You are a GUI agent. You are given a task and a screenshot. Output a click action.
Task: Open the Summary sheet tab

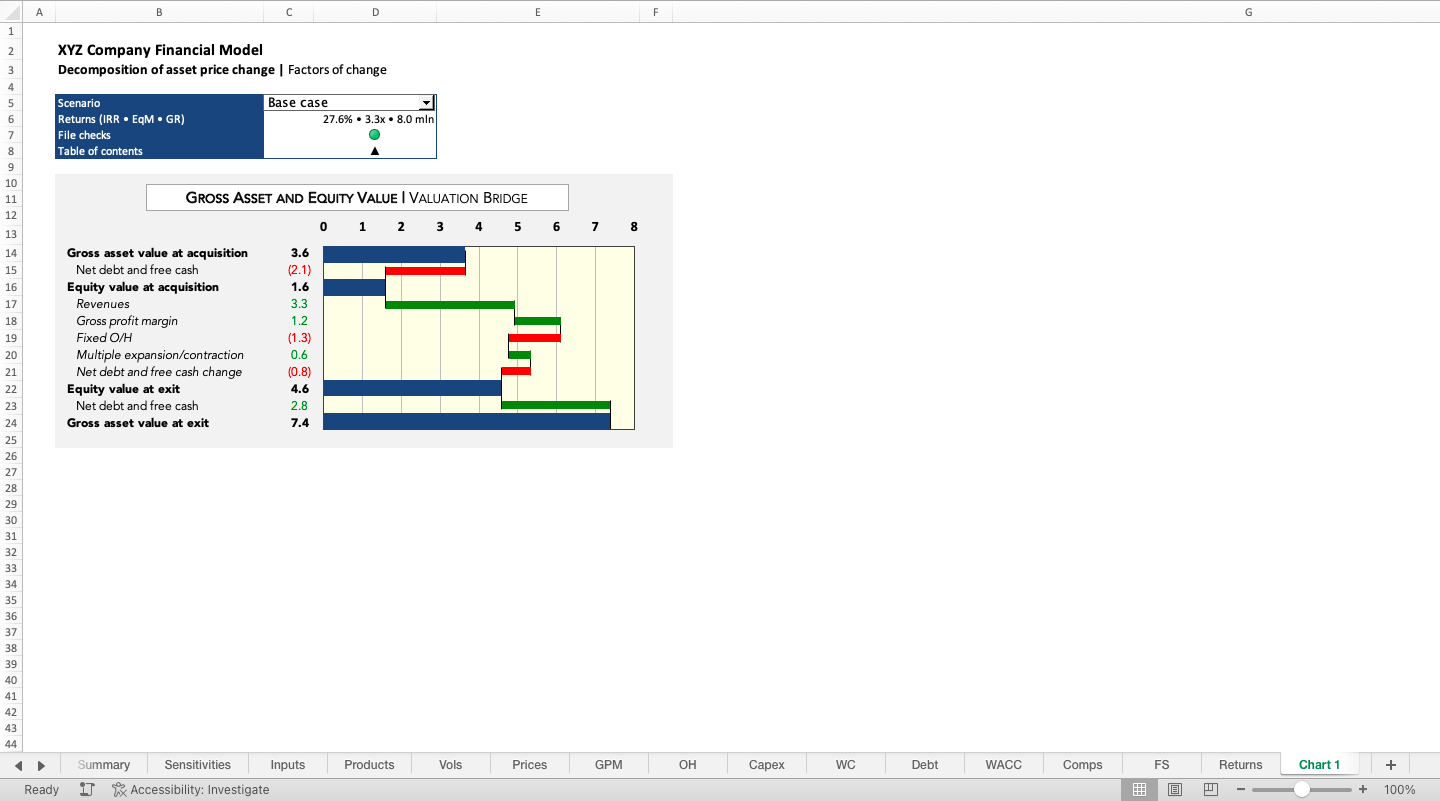click(104, 765)
